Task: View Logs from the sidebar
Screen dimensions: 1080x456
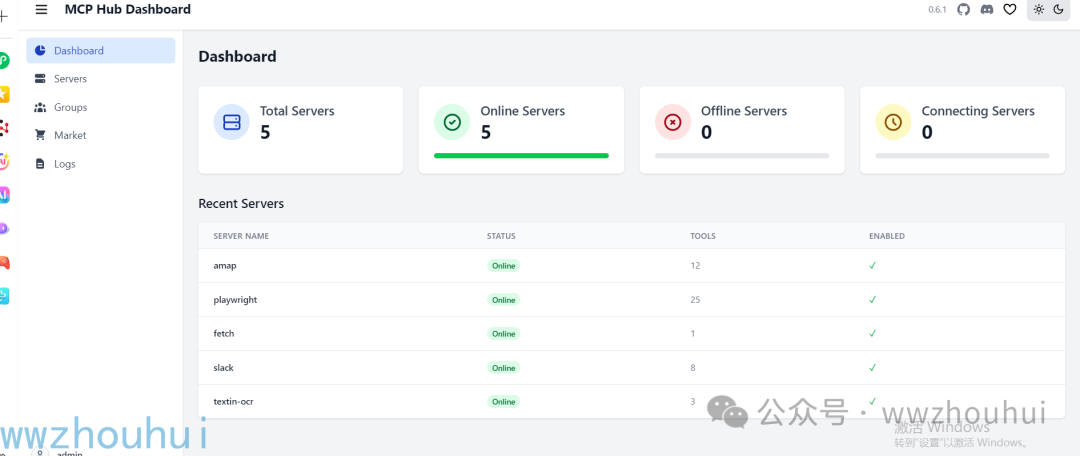Action: pos(101,164)
